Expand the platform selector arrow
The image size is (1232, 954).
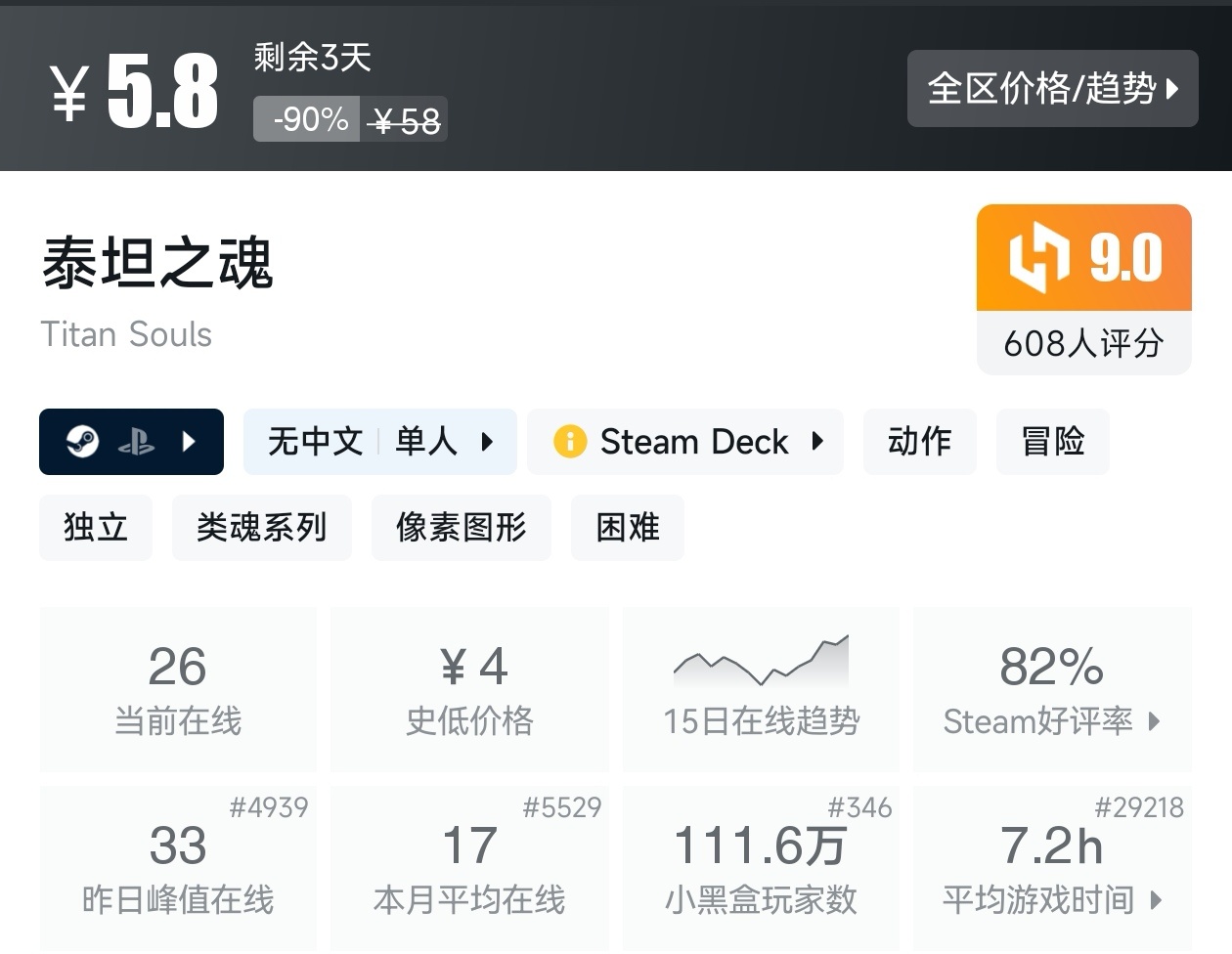[190, 442]
